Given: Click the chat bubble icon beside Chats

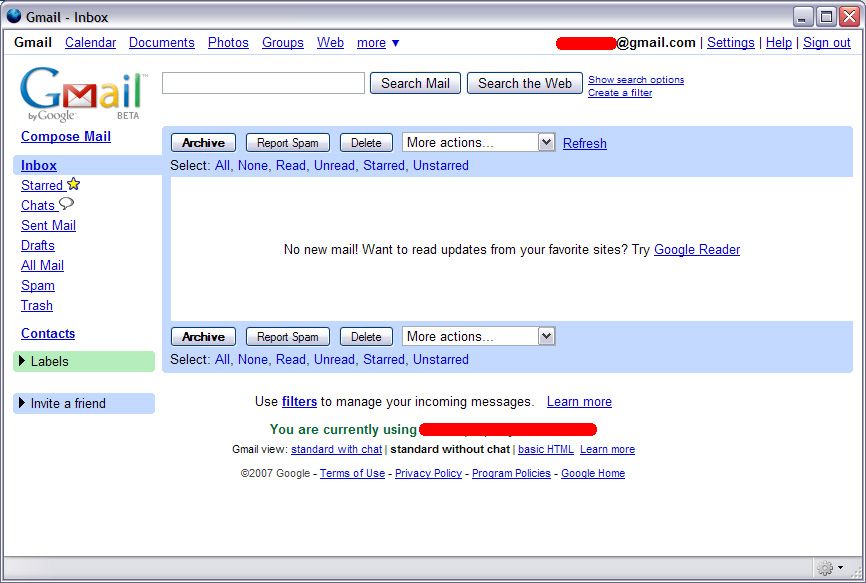Looking at the screenshot, I should click(66, 204).
